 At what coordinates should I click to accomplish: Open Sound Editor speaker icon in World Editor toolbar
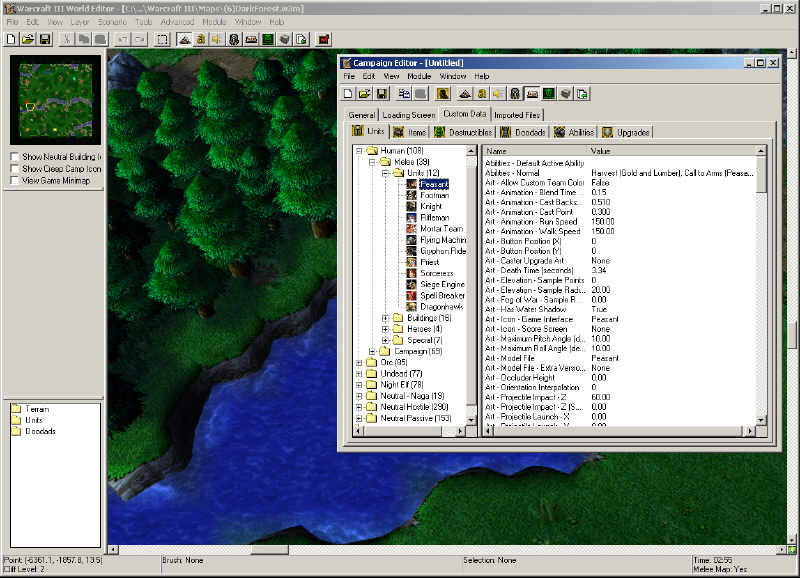pos(217,39)
